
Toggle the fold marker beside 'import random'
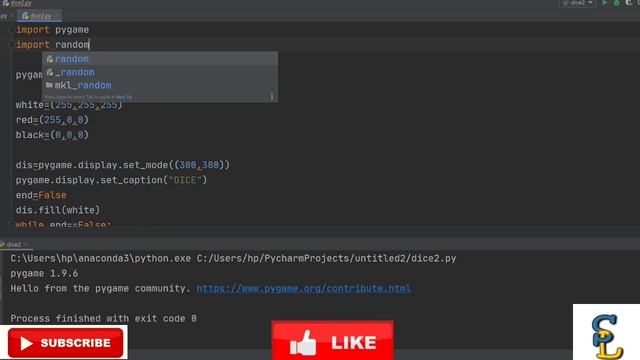point(12,44)
